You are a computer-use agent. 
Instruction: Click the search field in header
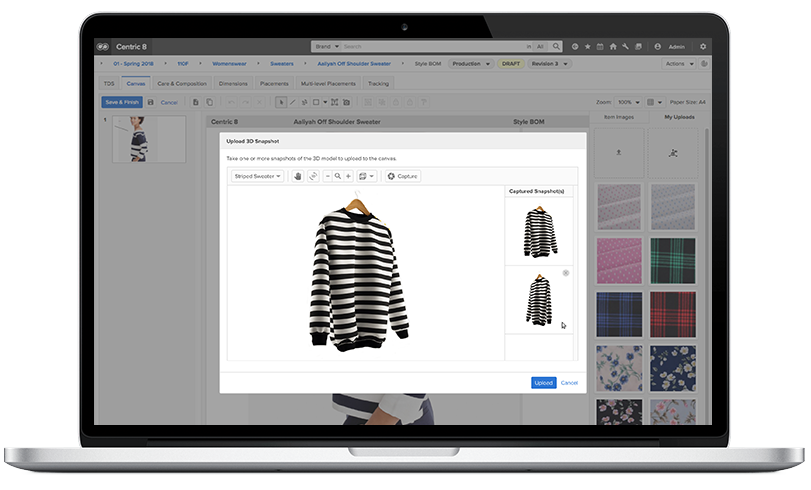pyautogui.click(x=430, y=46)
